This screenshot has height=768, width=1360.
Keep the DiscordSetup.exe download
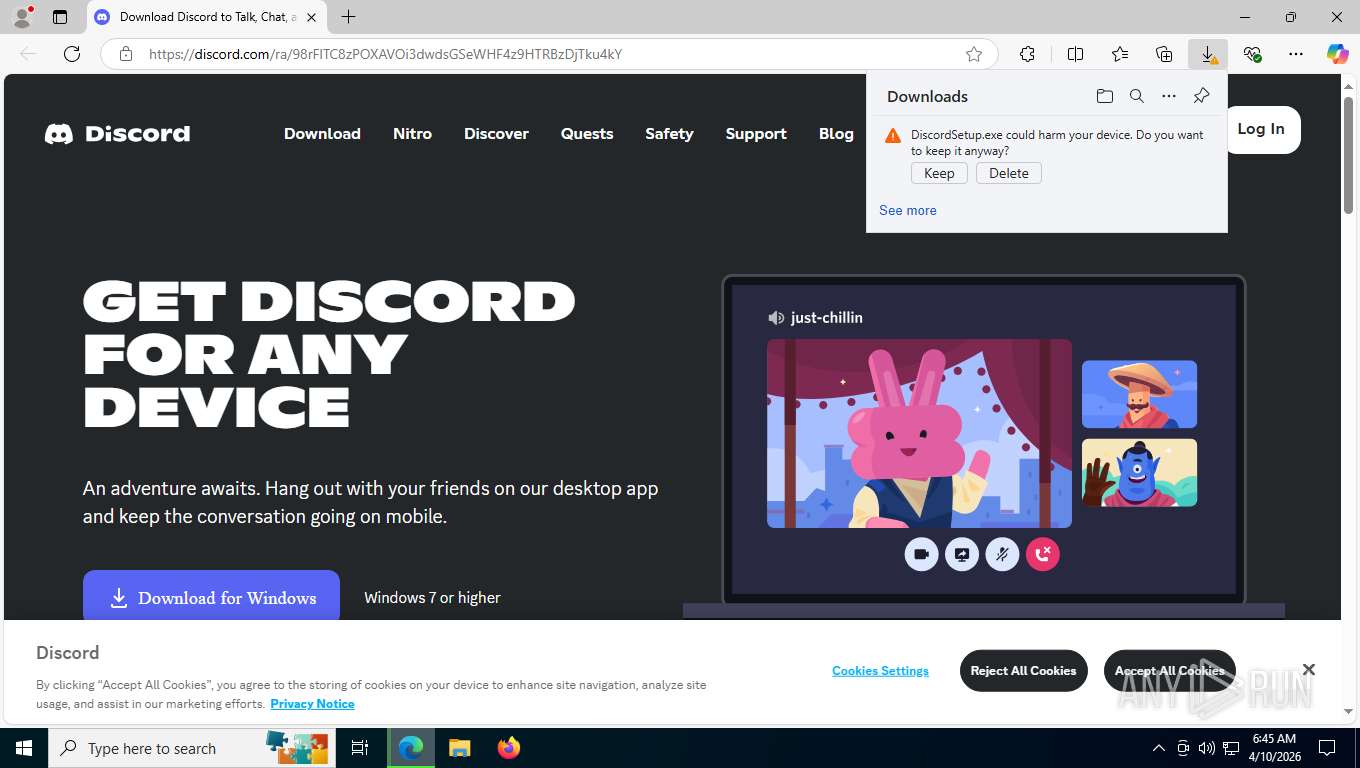[939, 173]
